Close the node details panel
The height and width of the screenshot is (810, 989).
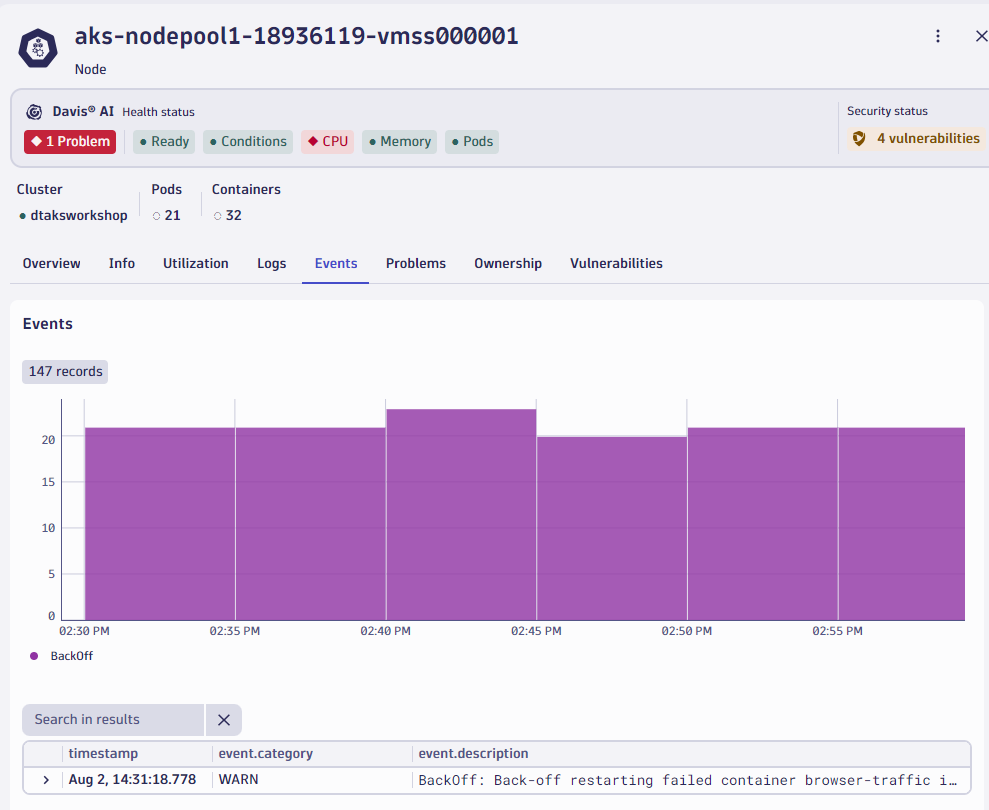980,36
